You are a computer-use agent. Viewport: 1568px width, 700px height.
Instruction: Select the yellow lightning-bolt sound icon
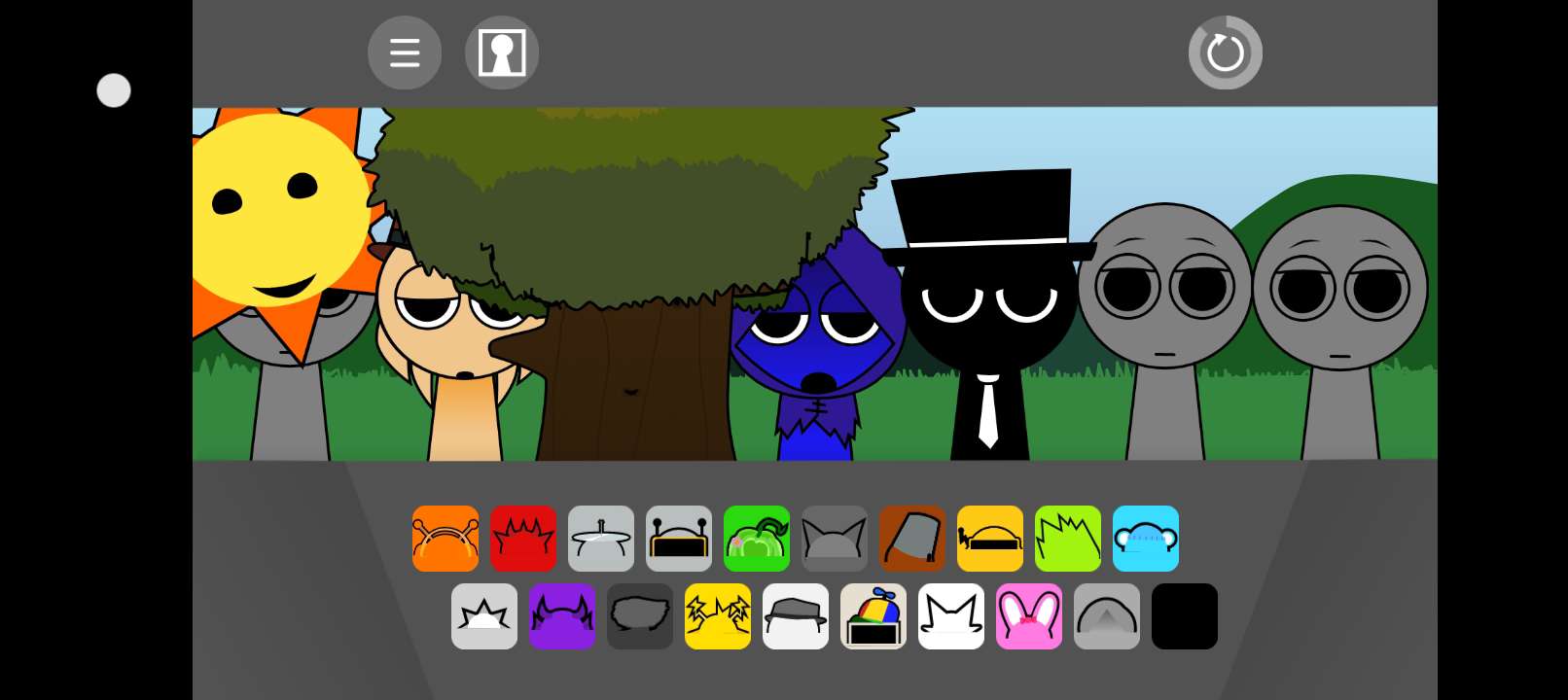point(718,616)
